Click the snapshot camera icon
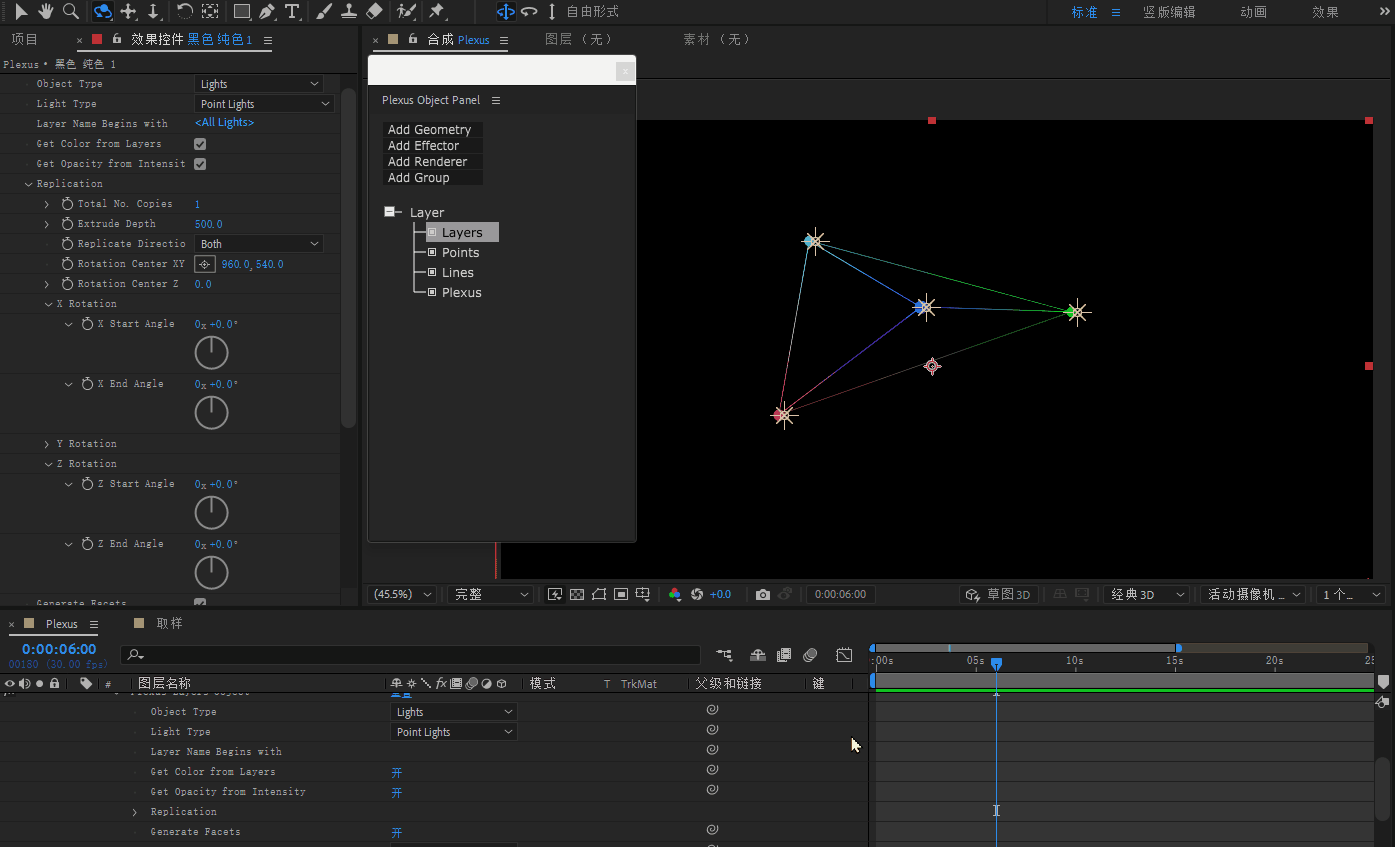 (x=763, y=594)
